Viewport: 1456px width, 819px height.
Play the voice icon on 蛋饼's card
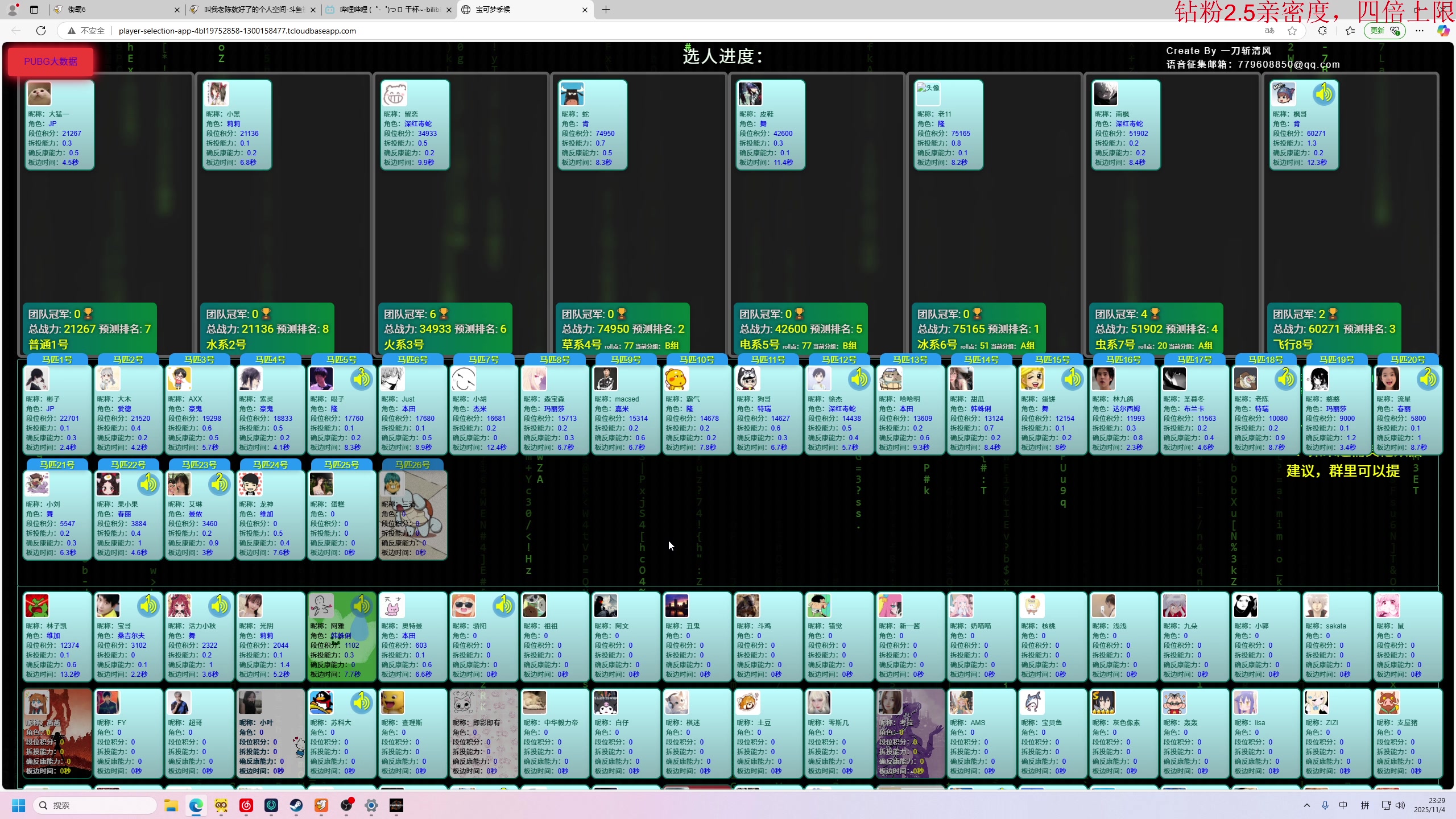coord(1072,379)
